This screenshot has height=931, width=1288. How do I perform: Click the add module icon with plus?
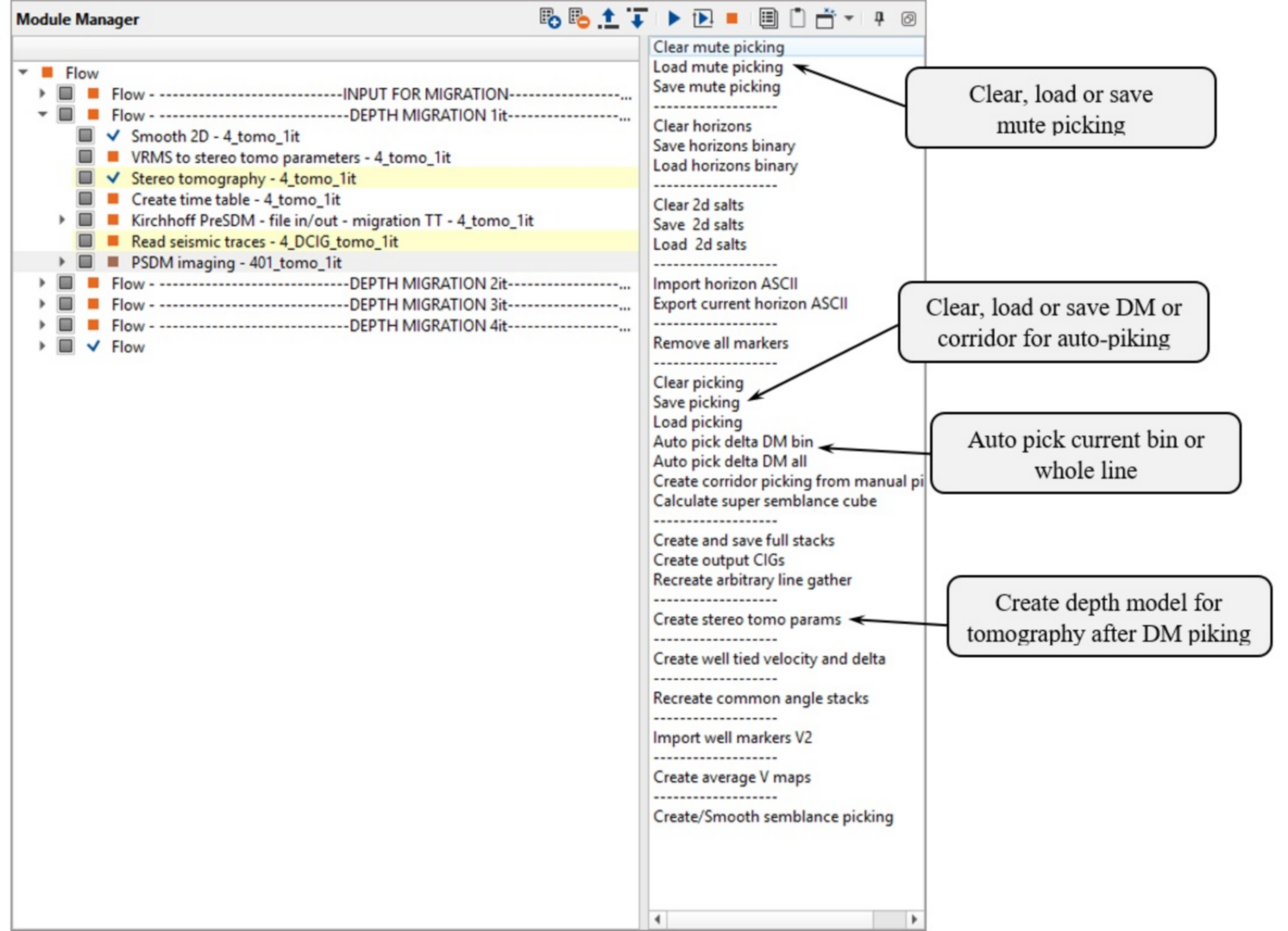point(549,18)
